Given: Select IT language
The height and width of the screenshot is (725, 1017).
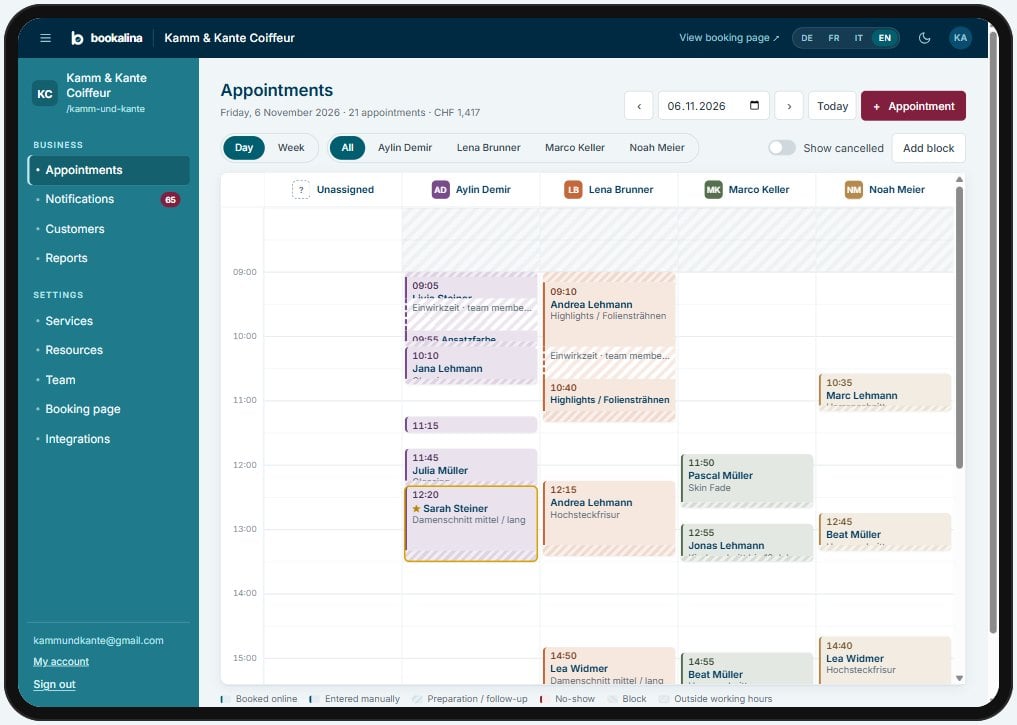Looking at the screenshot, I should click(858, 38).
